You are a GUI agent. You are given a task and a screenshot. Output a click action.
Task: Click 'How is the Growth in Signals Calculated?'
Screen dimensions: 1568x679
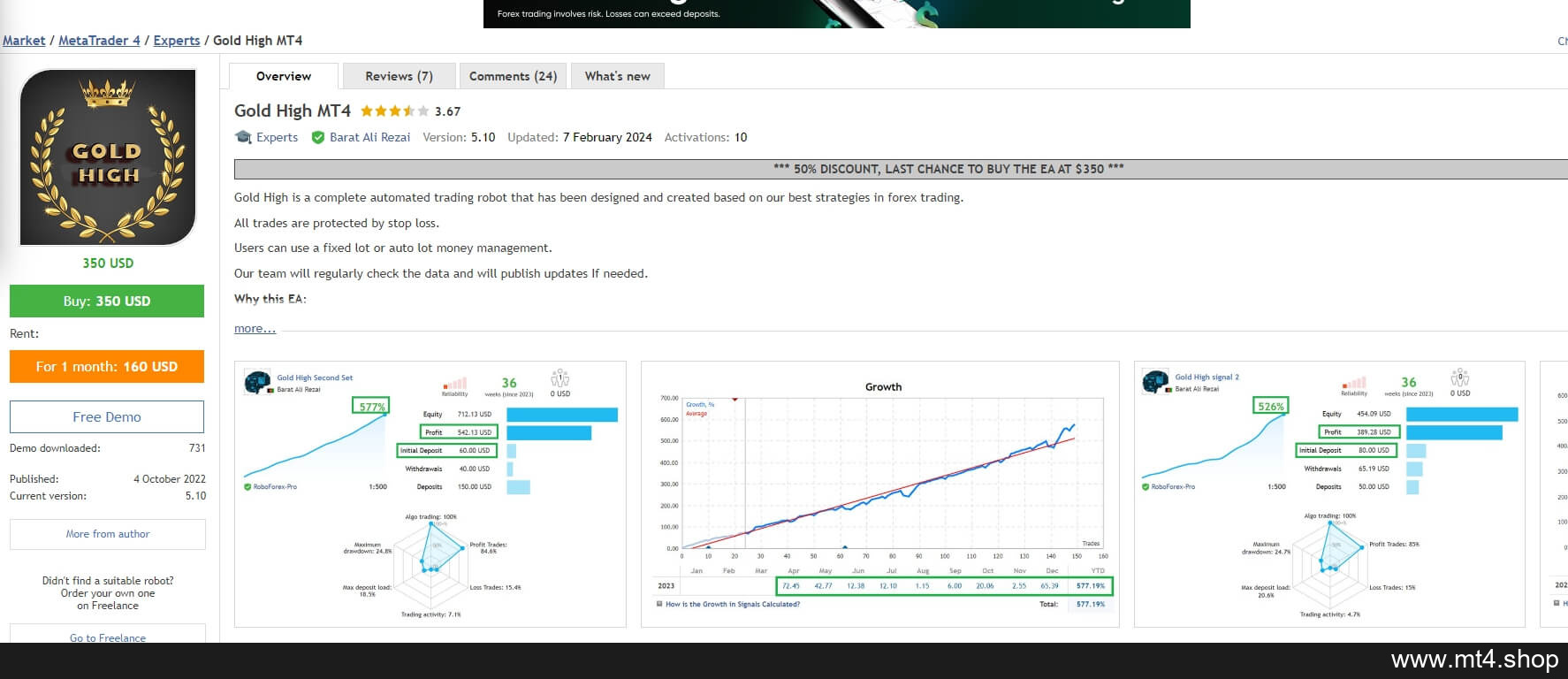click(733, 605)
